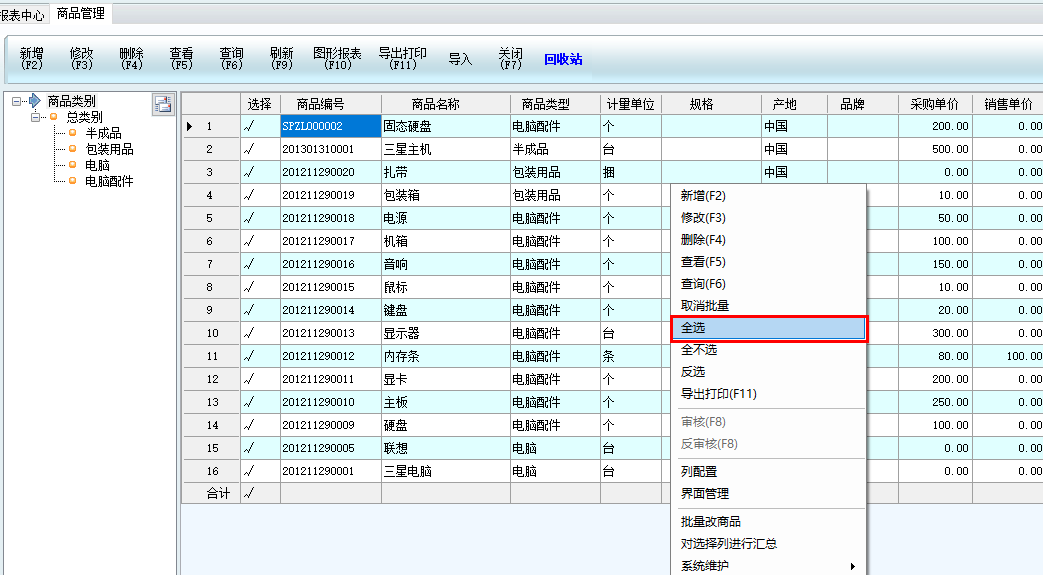Choose 全选 in the context menu
Screen dimensions: 1043x575
(x=768, y=328)
